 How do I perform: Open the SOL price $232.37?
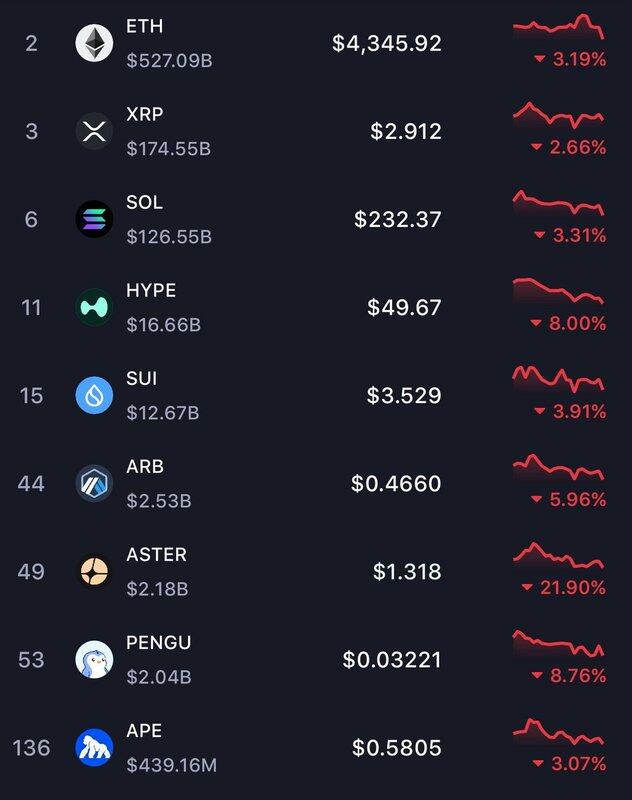(398, 219)
